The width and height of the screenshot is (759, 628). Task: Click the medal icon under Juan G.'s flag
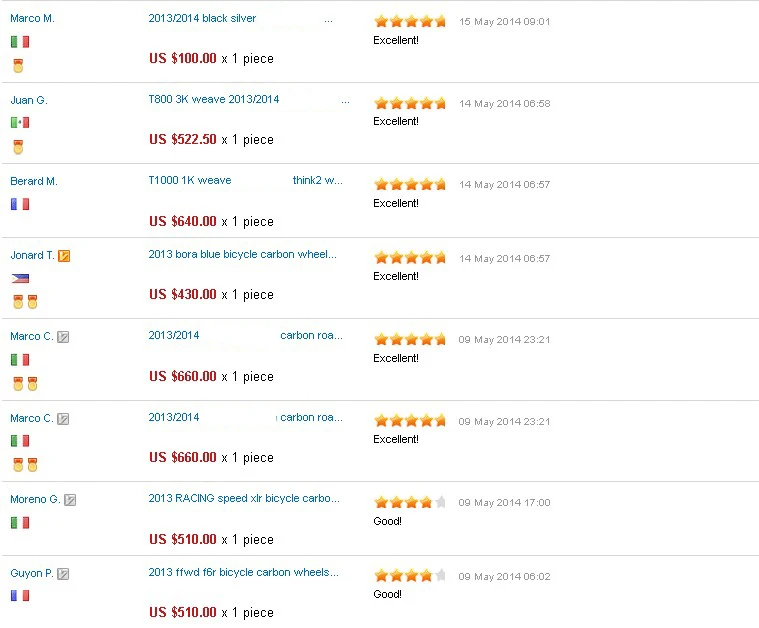coord(18,147)
